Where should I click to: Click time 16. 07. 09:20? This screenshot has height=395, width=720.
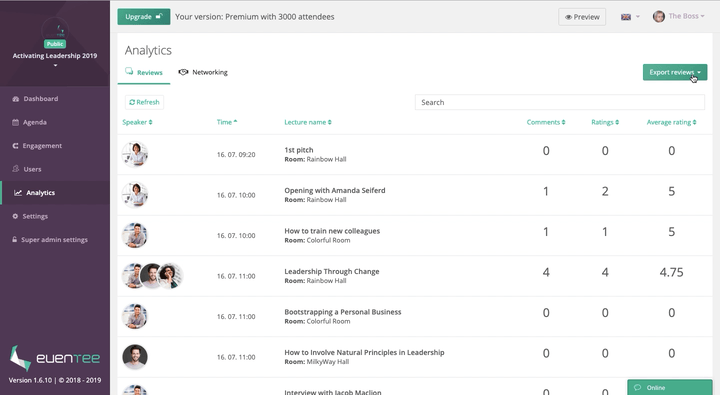[236, 155]
